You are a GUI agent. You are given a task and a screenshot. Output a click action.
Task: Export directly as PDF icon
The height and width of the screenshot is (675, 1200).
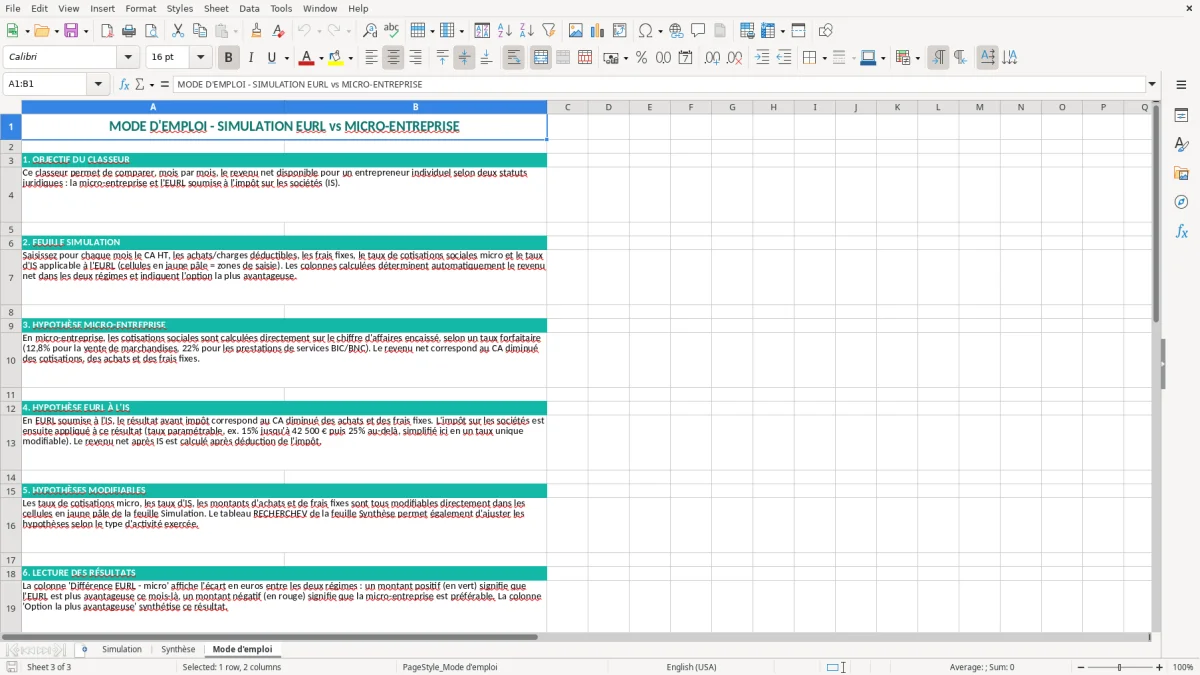[x=107, y=31]
